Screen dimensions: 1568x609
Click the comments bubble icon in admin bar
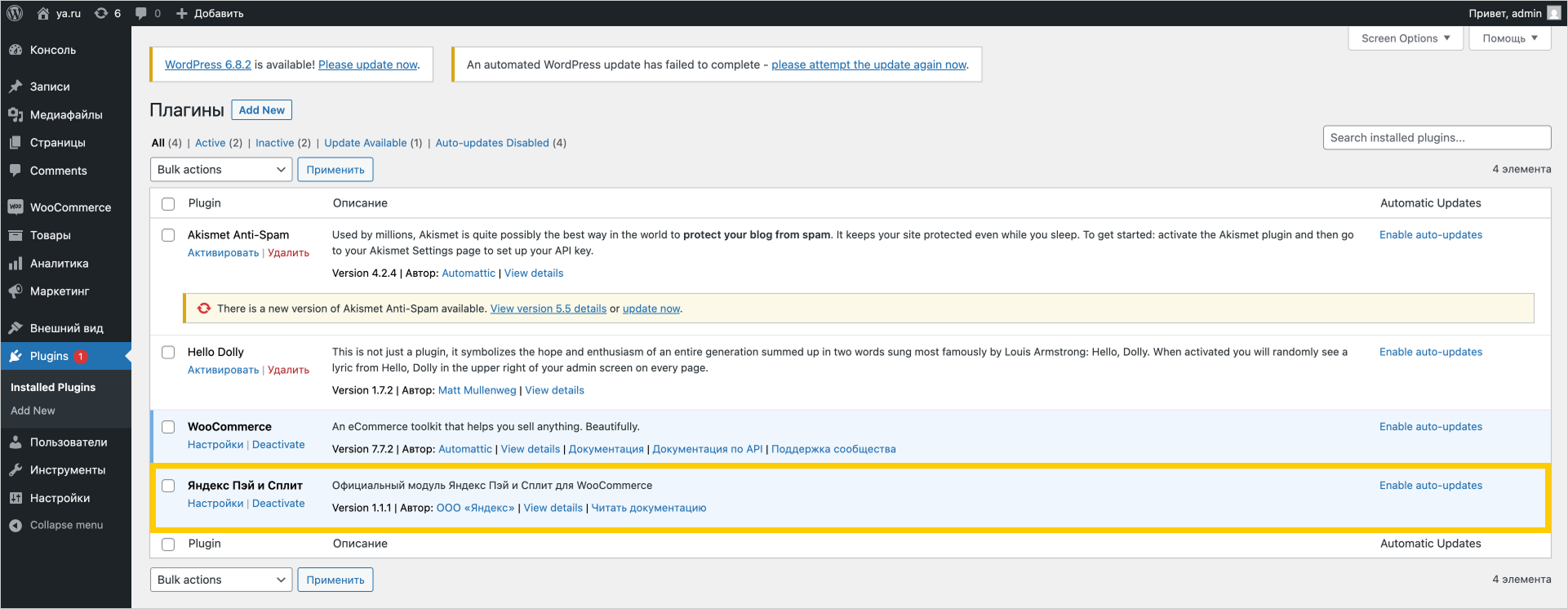pyautogui.click(x=141, y=13)
